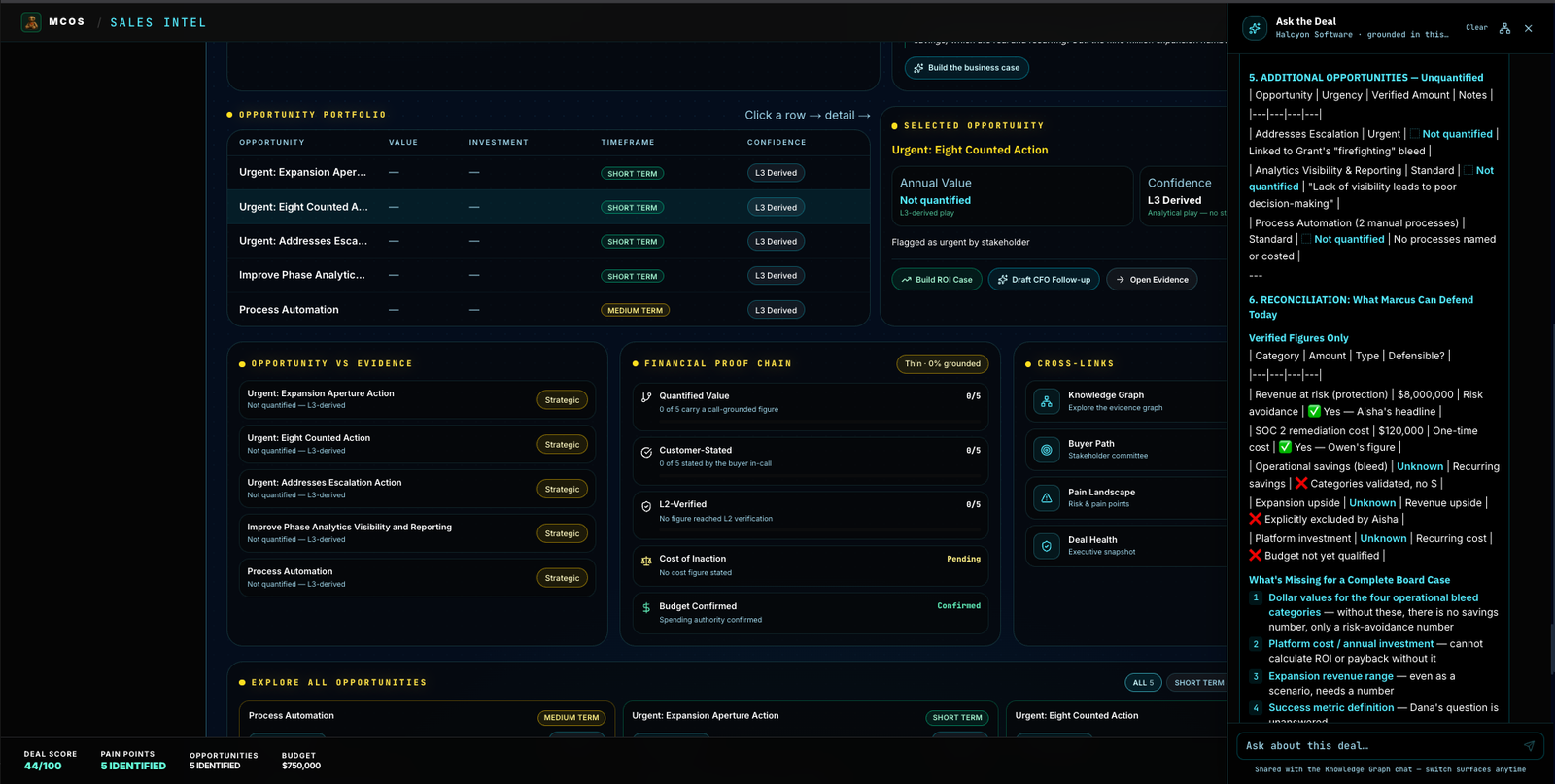Select the Improve Phase Analytic… portfolio row

[548, 275]
